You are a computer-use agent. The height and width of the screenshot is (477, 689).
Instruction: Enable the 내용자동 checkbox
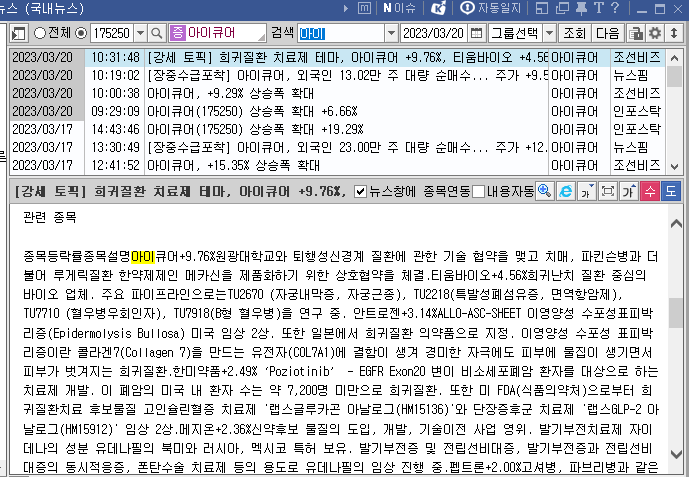(x=479, y=192)
